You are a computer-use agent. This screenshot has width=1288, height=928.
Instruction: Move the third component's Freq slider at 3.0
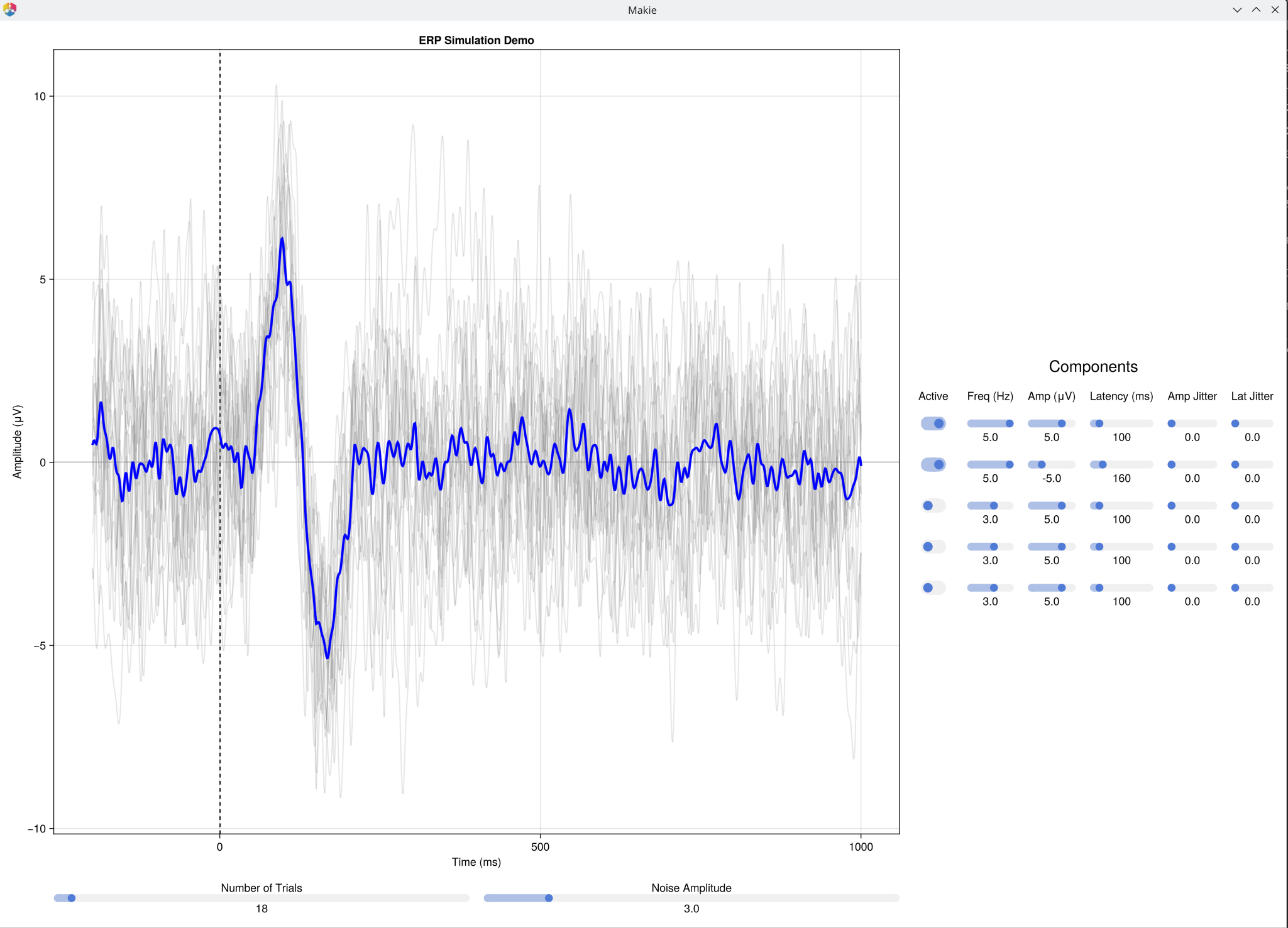pos(993,505)
